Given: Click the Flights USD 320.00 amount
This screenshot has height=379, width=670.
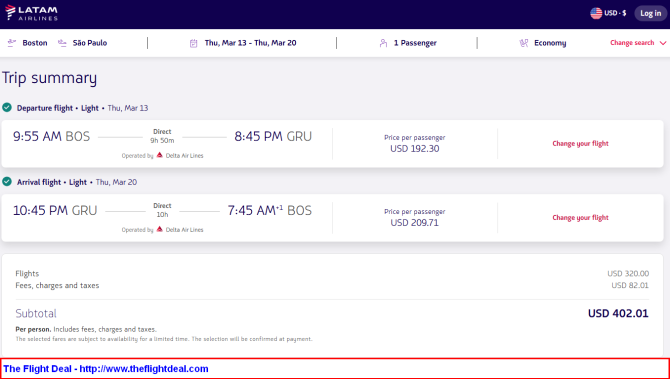Looking at the screenshot, I should tap(628, 273).
